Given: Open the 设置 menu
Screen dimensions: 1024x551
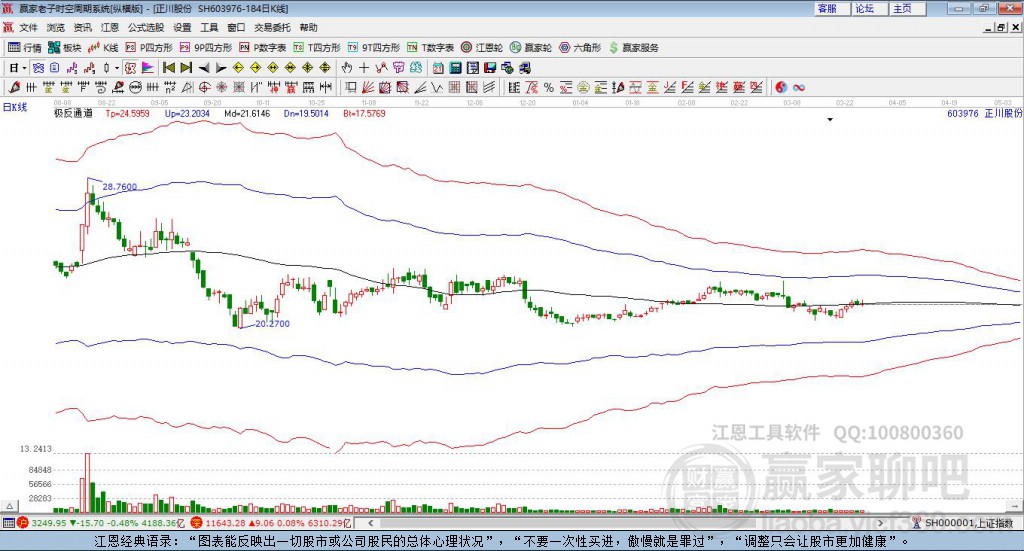Looking at the screenshot, I should (x=182, y=27).
